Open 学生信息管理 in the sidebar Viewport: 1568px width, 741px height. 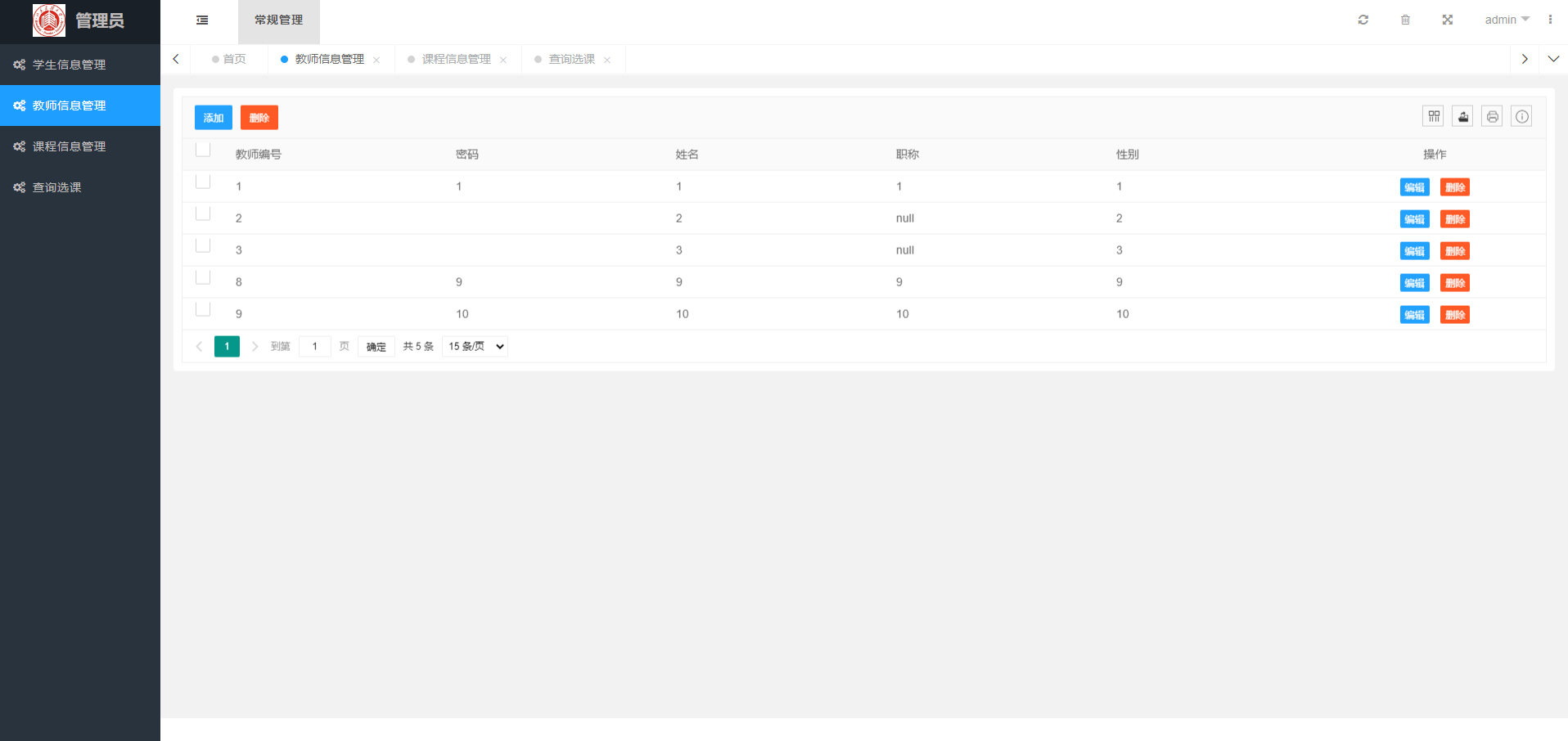coord(80,65)
